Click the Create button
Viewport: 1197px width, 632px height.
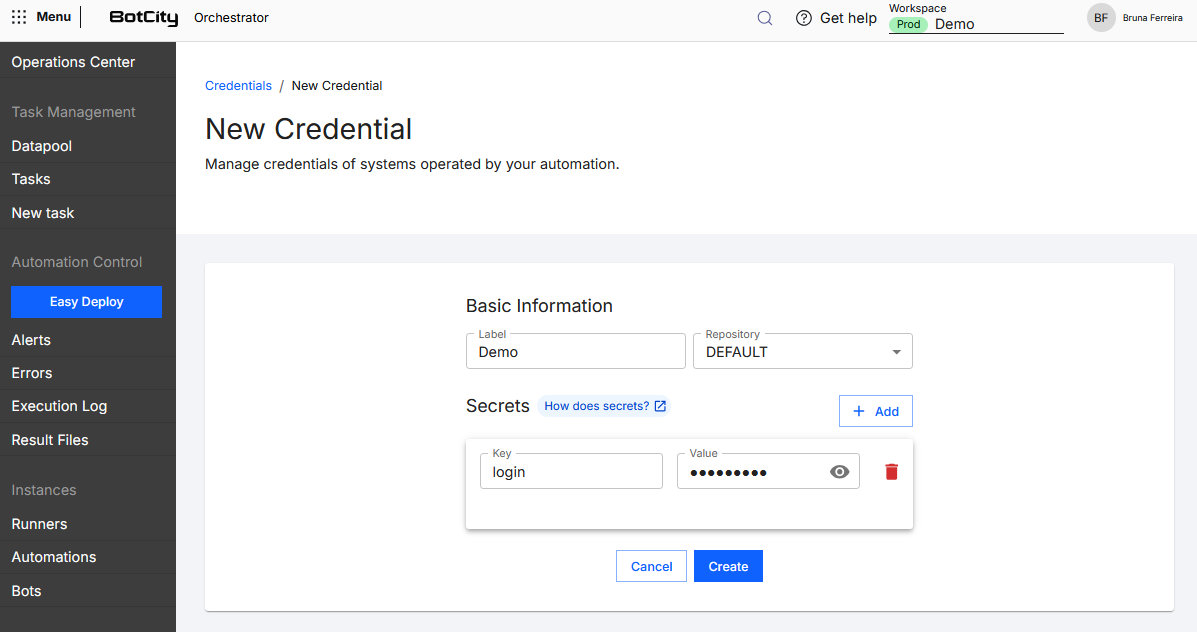coord(728,566)
